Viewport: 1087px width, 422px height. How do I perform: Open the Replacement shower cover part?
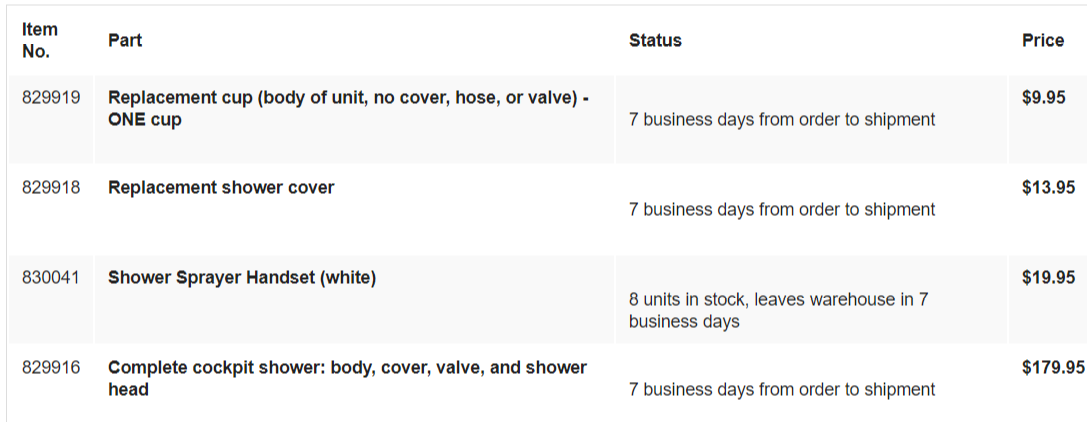(x=221, y=188)
